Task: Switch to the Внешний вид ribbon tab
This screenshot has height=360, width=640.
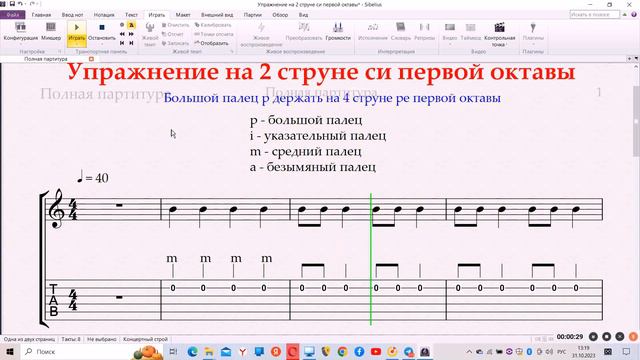Action: 217,15
